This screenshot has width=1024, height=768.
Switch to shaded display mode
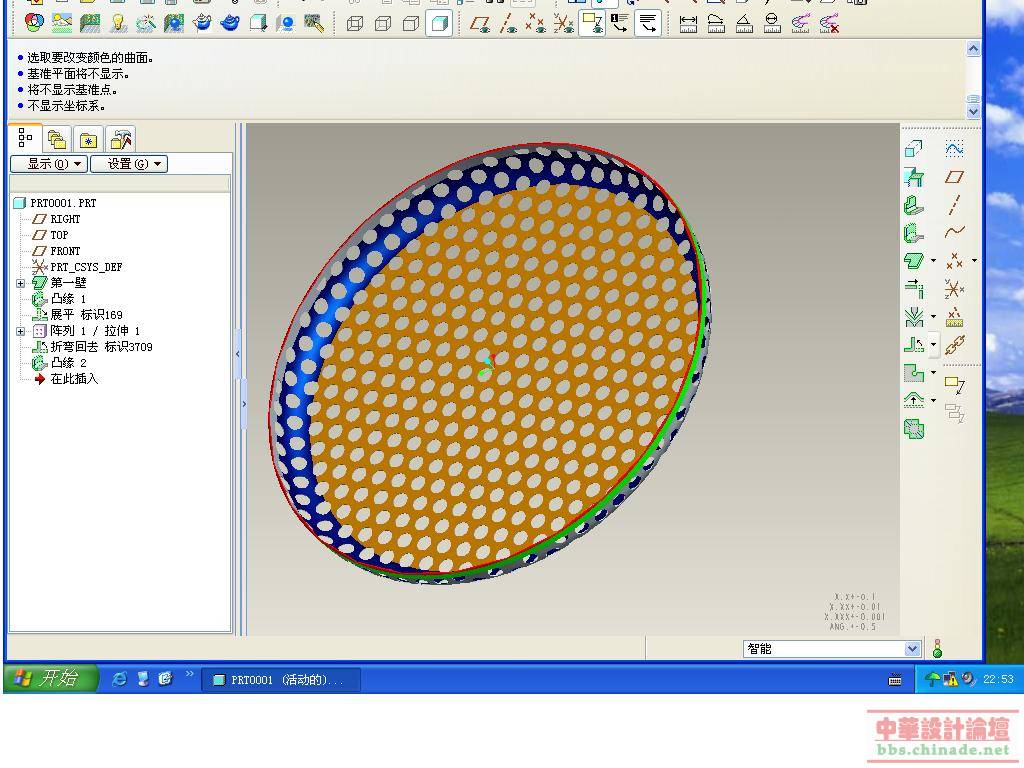[439, 24]
